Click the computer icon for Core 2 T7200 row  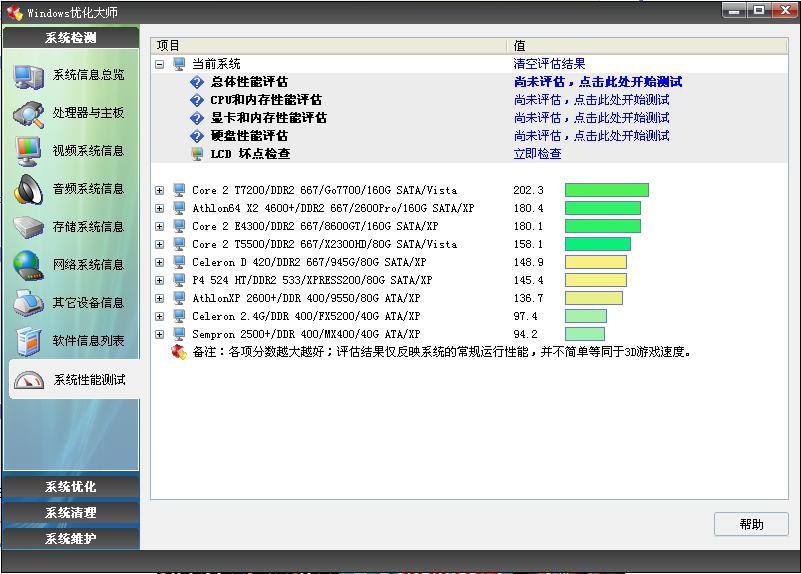179,190
